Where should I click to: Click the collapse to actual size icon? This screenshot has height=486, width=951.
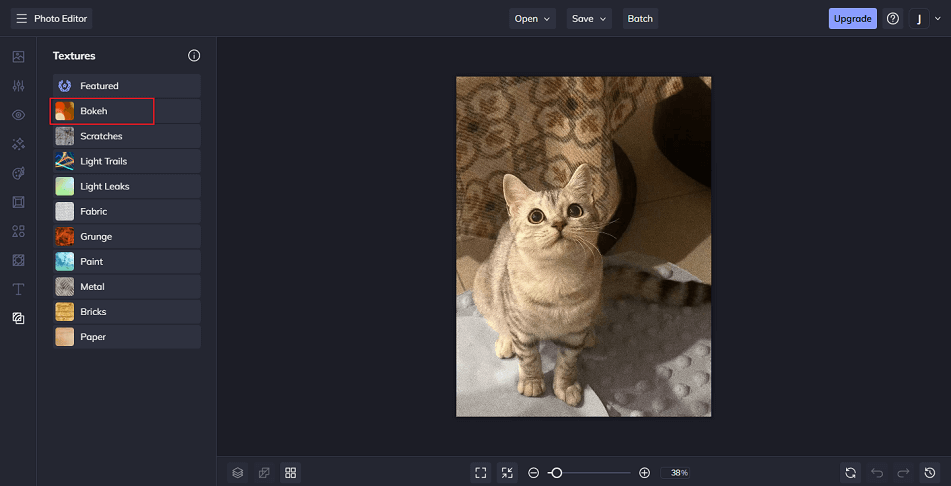507,473
